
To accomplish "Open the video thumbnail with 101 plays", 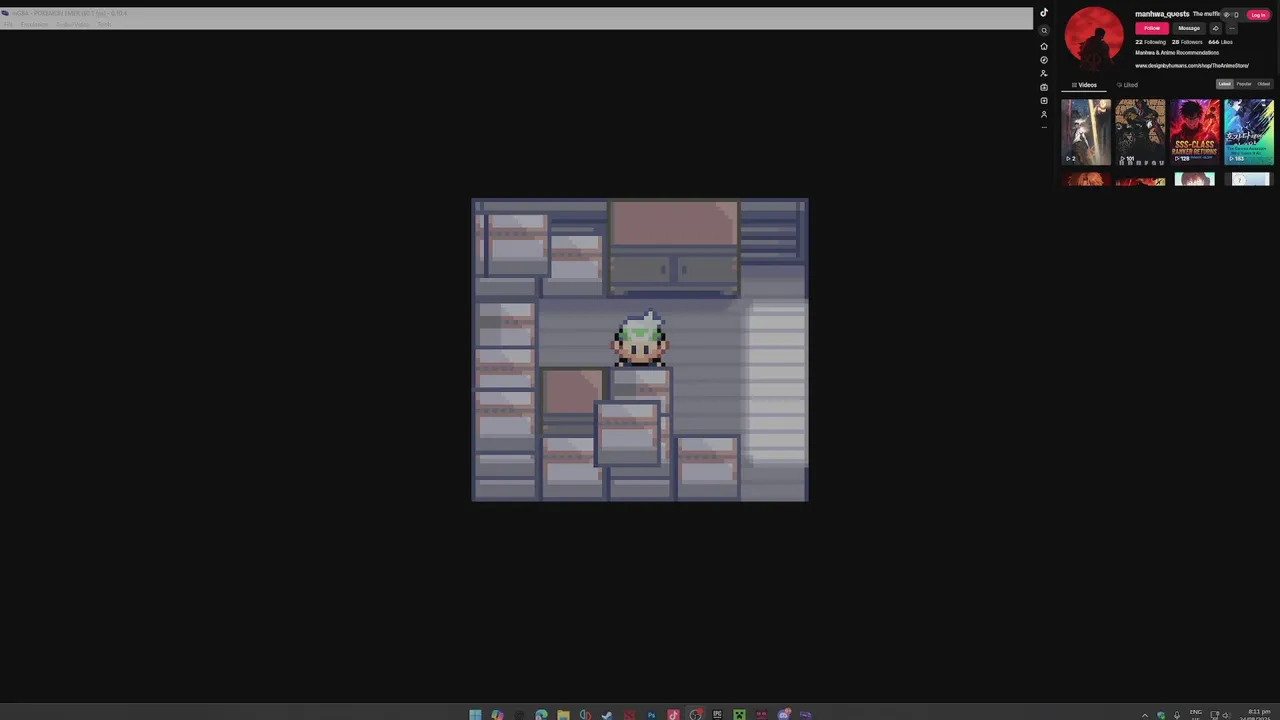I will point(1140,131).
